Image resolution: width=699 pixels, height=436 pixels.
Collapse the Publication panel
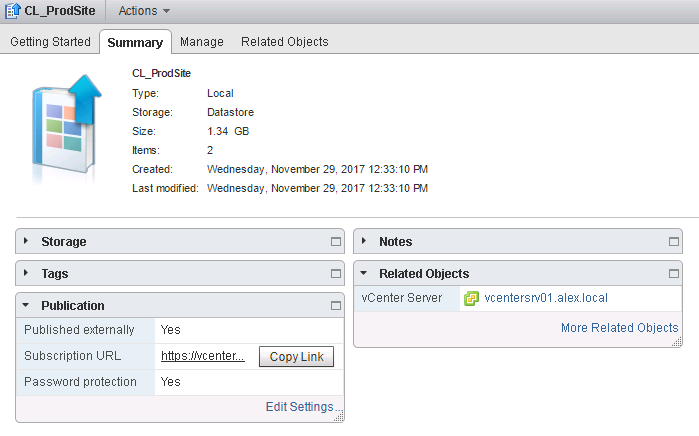click(x=27, y=306)
